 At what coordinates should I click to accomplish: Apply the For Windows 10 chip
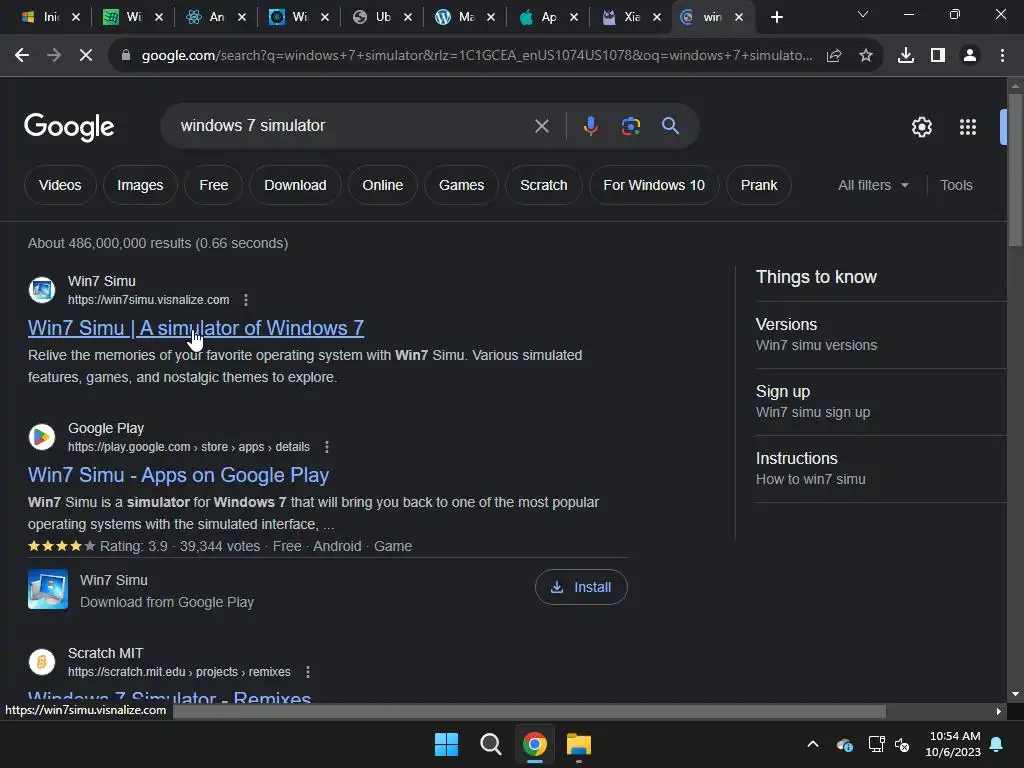654,185
